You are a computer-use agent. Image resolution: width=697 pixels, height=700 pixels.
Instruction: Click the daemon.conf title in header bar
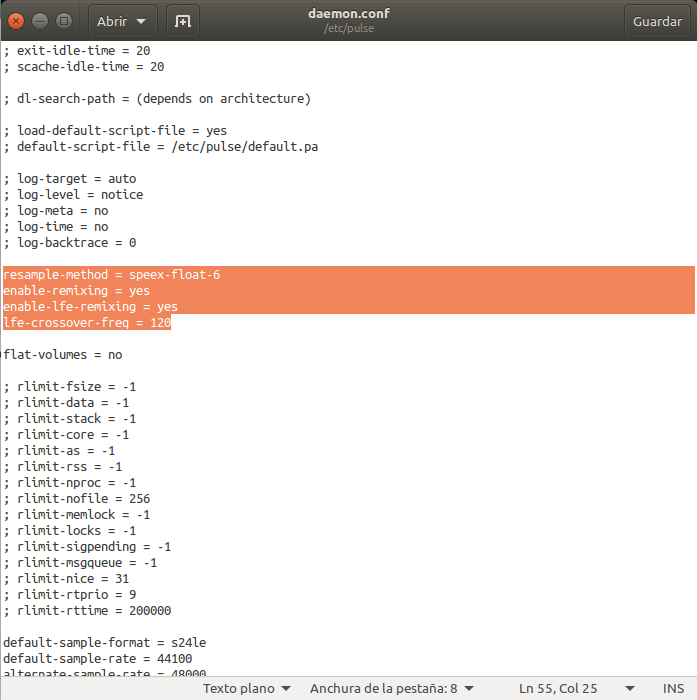point(347,14)
